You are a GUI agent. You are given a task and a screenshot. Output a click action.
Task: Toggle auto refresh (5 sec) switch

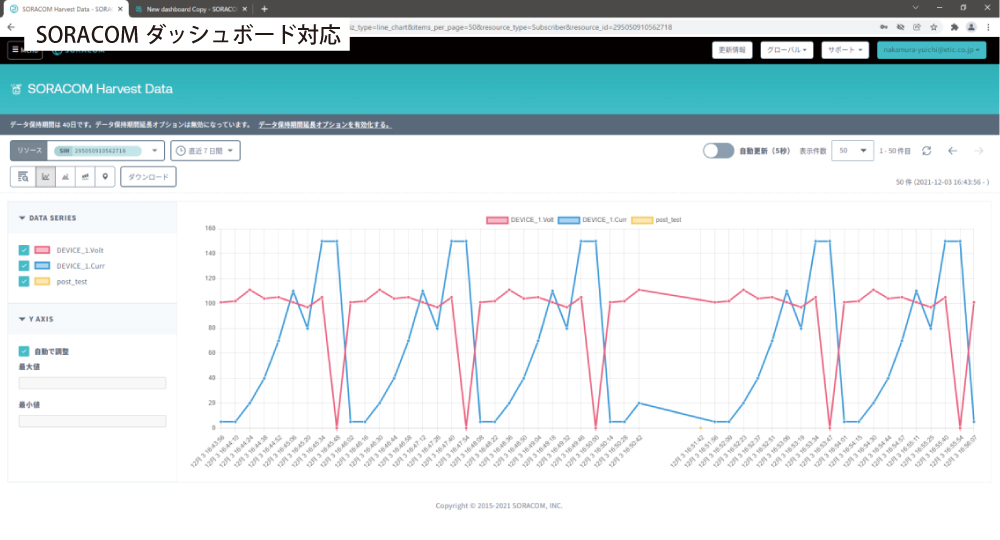coord(718,151)
